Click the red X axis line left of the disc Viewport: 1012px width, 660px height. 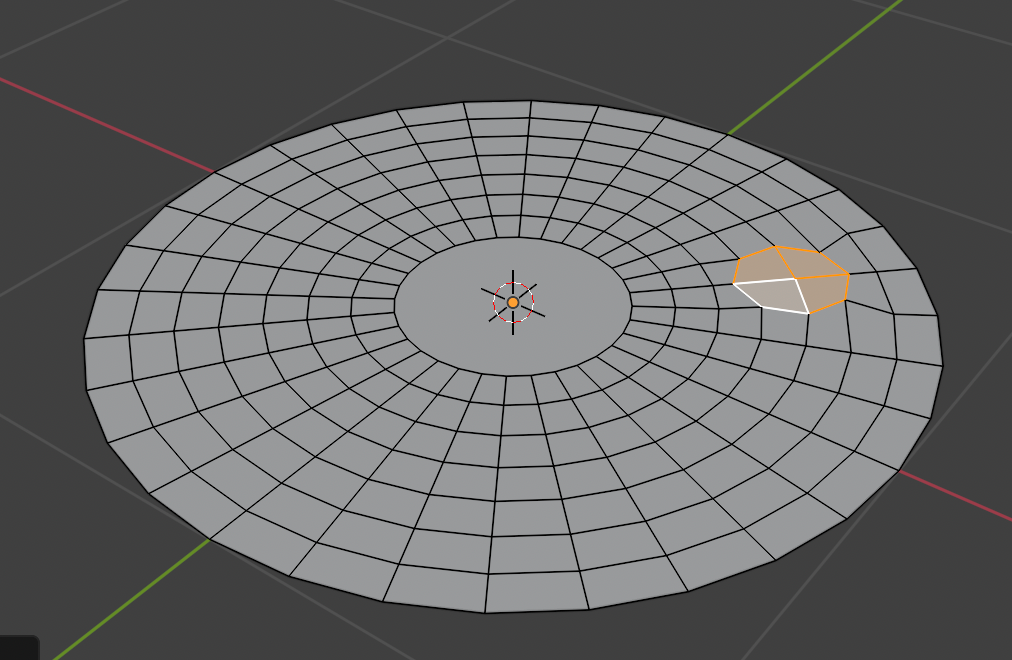pyautogui.click(x=100, y=120)
